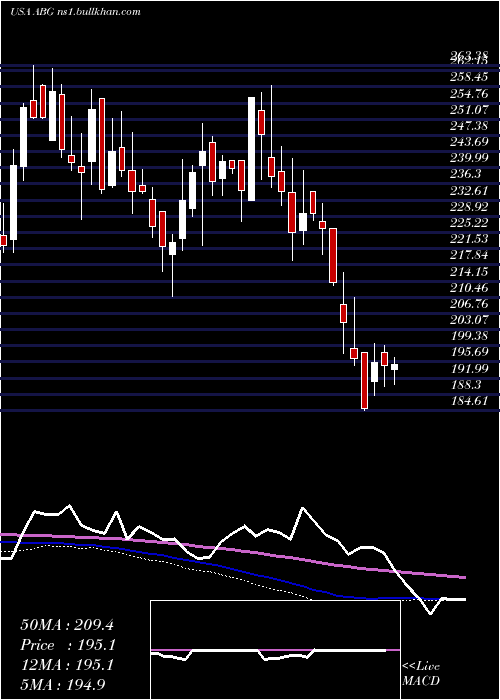Click the 232.61 price axis label

[469, 191]
